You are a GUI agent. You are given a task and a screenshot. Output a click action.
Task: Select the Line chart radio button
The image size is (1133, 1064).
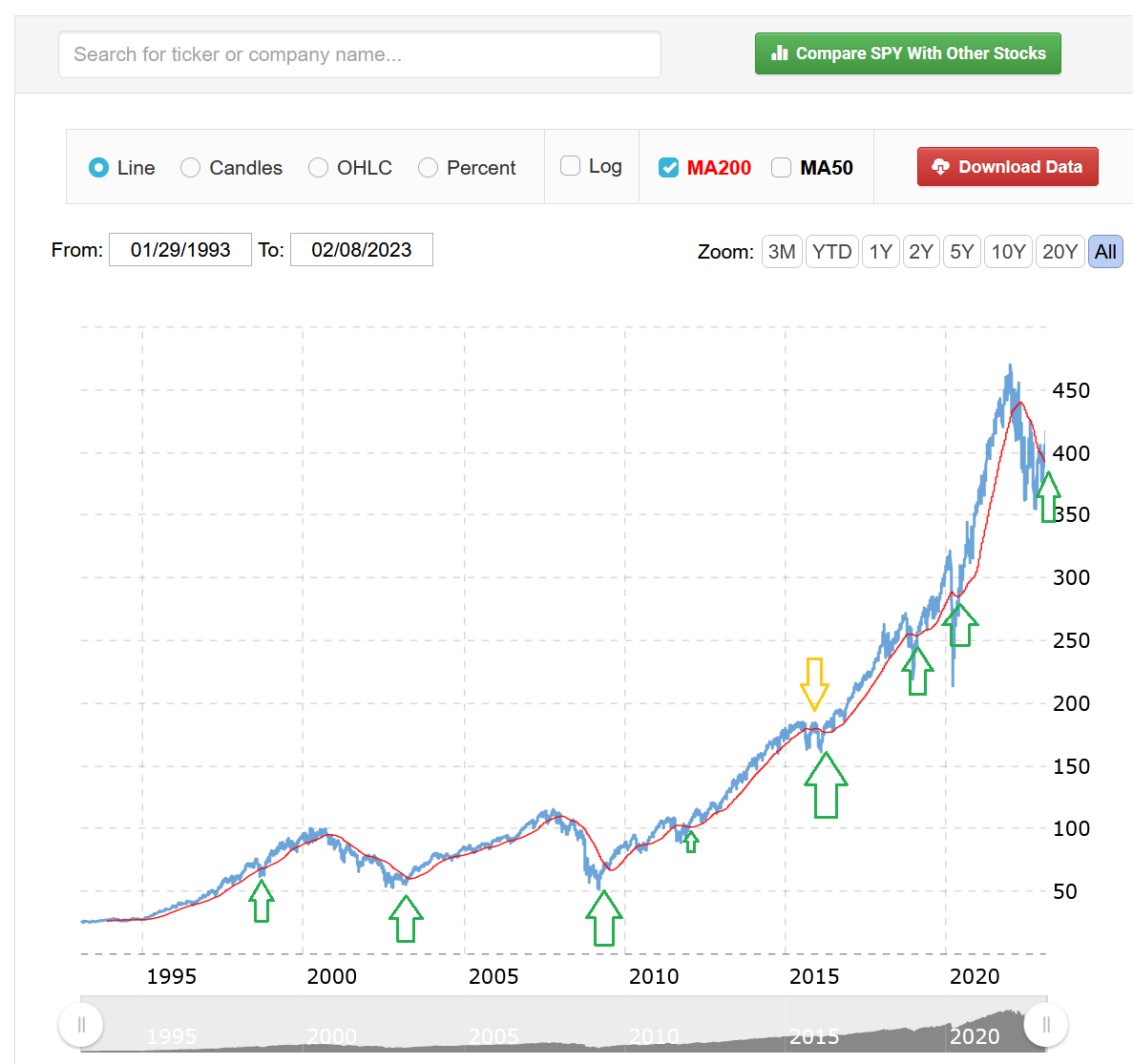point(98,168)
